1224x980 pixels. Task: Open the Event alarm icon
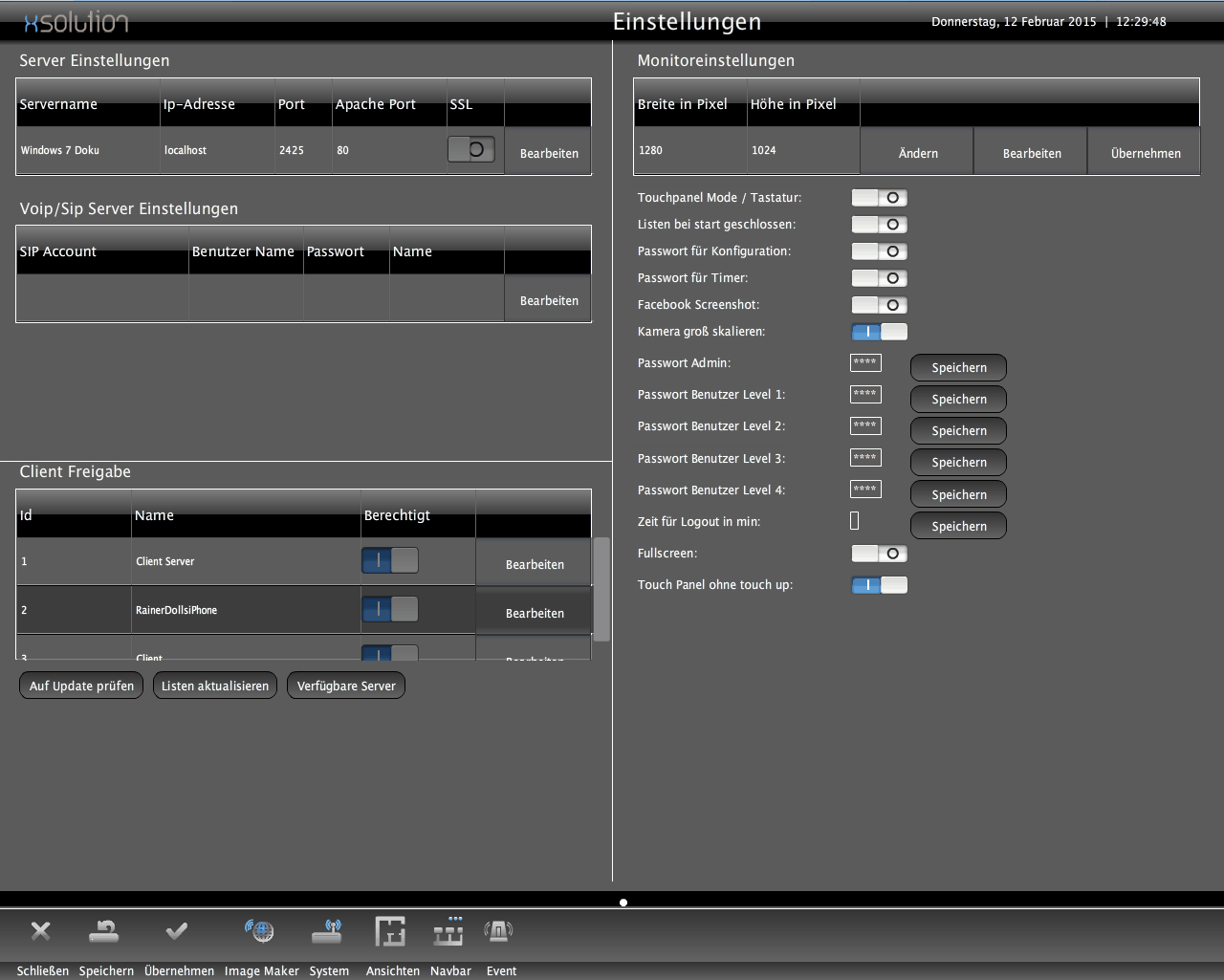click(498, 931)
